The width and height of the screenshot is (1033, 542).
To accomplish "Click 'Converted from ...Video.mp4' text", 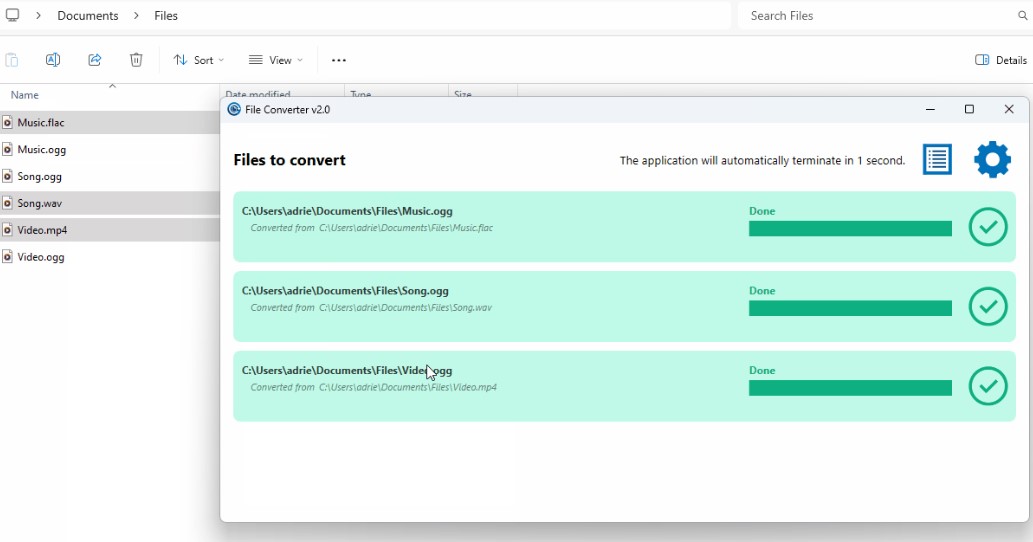I will (374, 387).
